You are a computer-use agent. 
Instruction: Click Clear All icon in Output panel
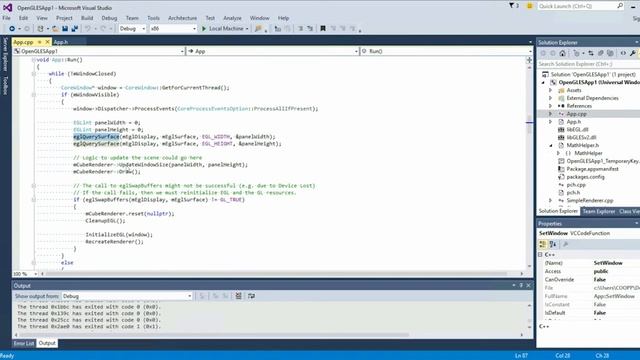[x=238, y=296]
